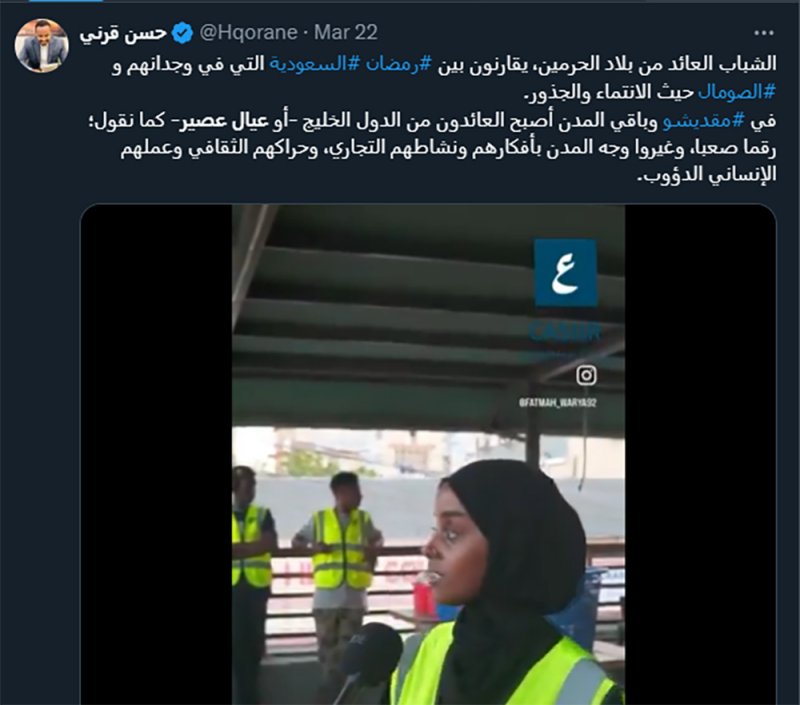Open the #رمضان hashtag
Viewport: 800px width, 705px height.
pyautogui.click(x=399, y=64)
